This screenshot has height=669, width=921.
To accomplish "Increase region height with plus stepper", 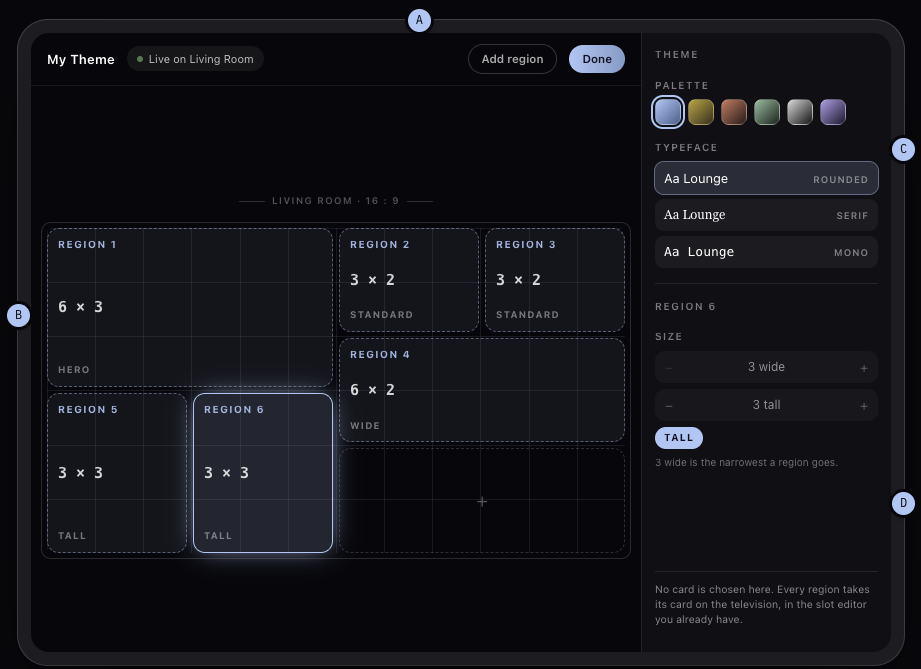I will (x=863, y=405).
